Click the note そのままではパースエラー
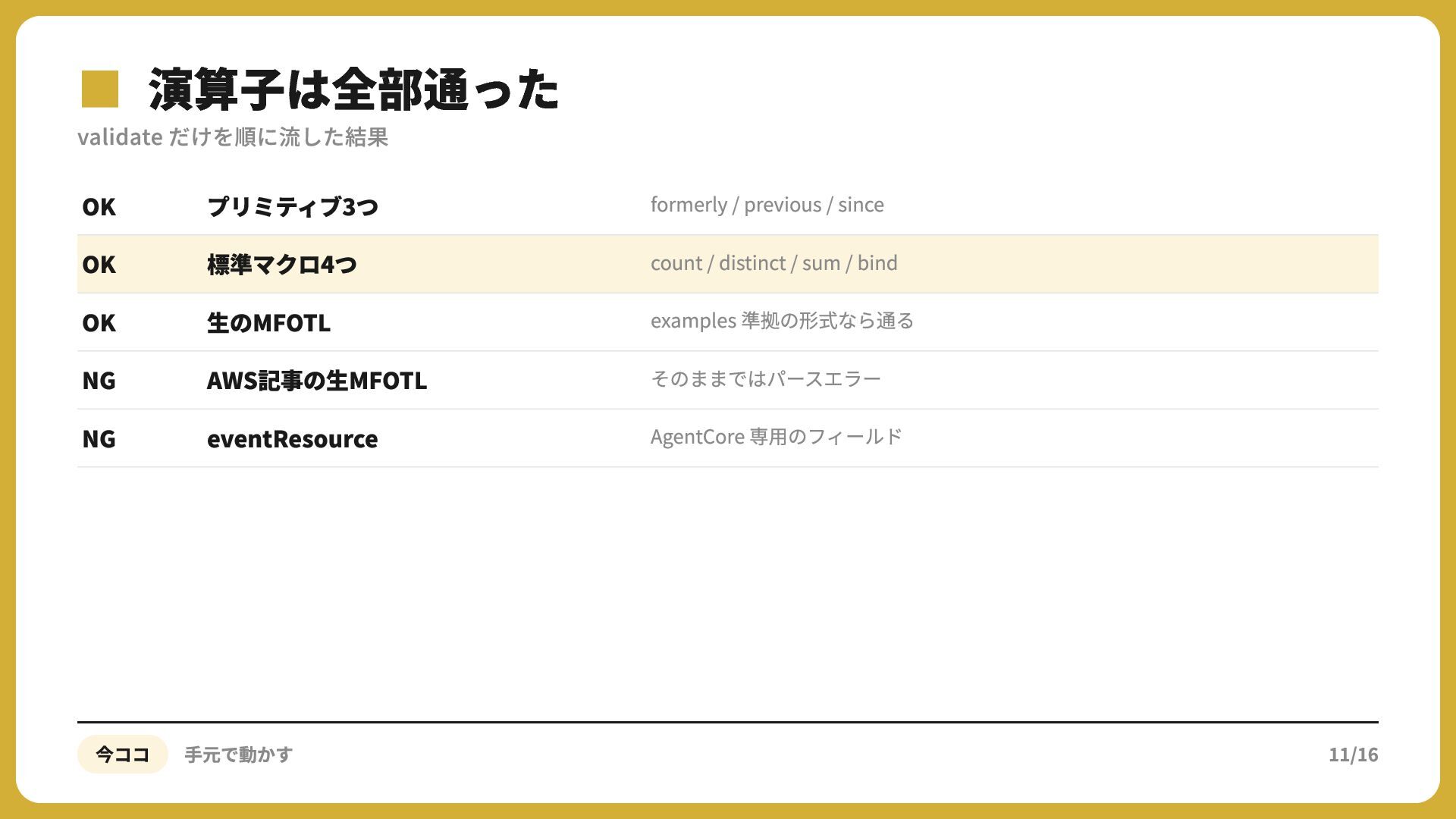1456x819 pixels. pyautogui.click(x=765, y=378)
